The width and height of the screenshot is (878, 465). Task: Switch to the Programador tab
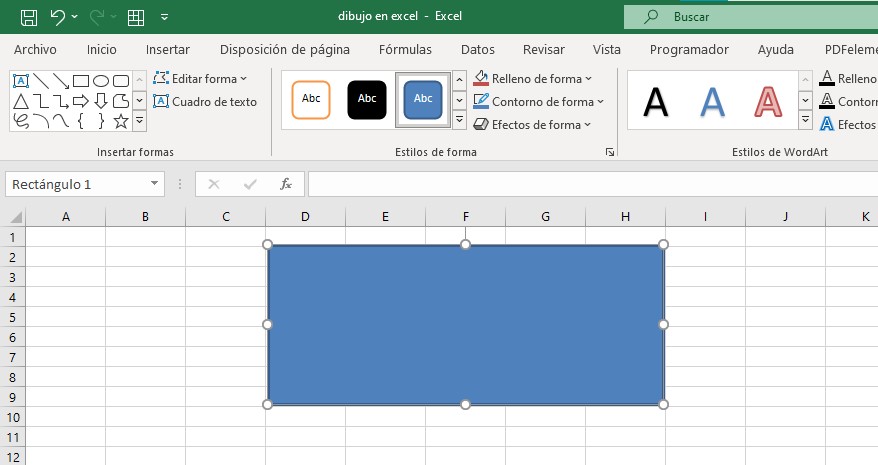tap(689, 50)
